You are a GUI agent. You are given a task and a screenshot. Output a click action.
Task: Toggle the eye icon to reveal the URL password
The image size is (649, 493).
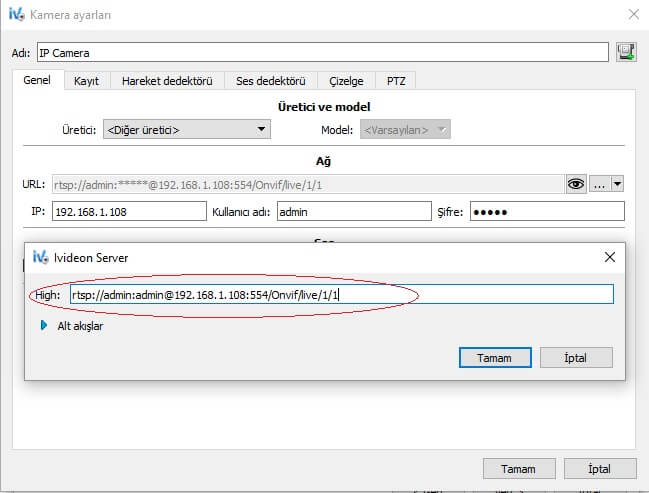(x=576, y=184)
